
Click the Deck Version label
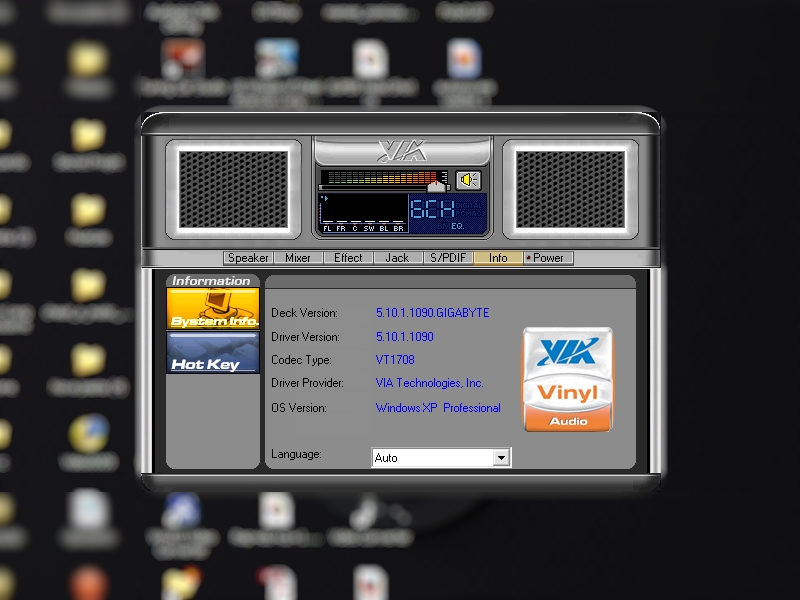coord(304,313)
